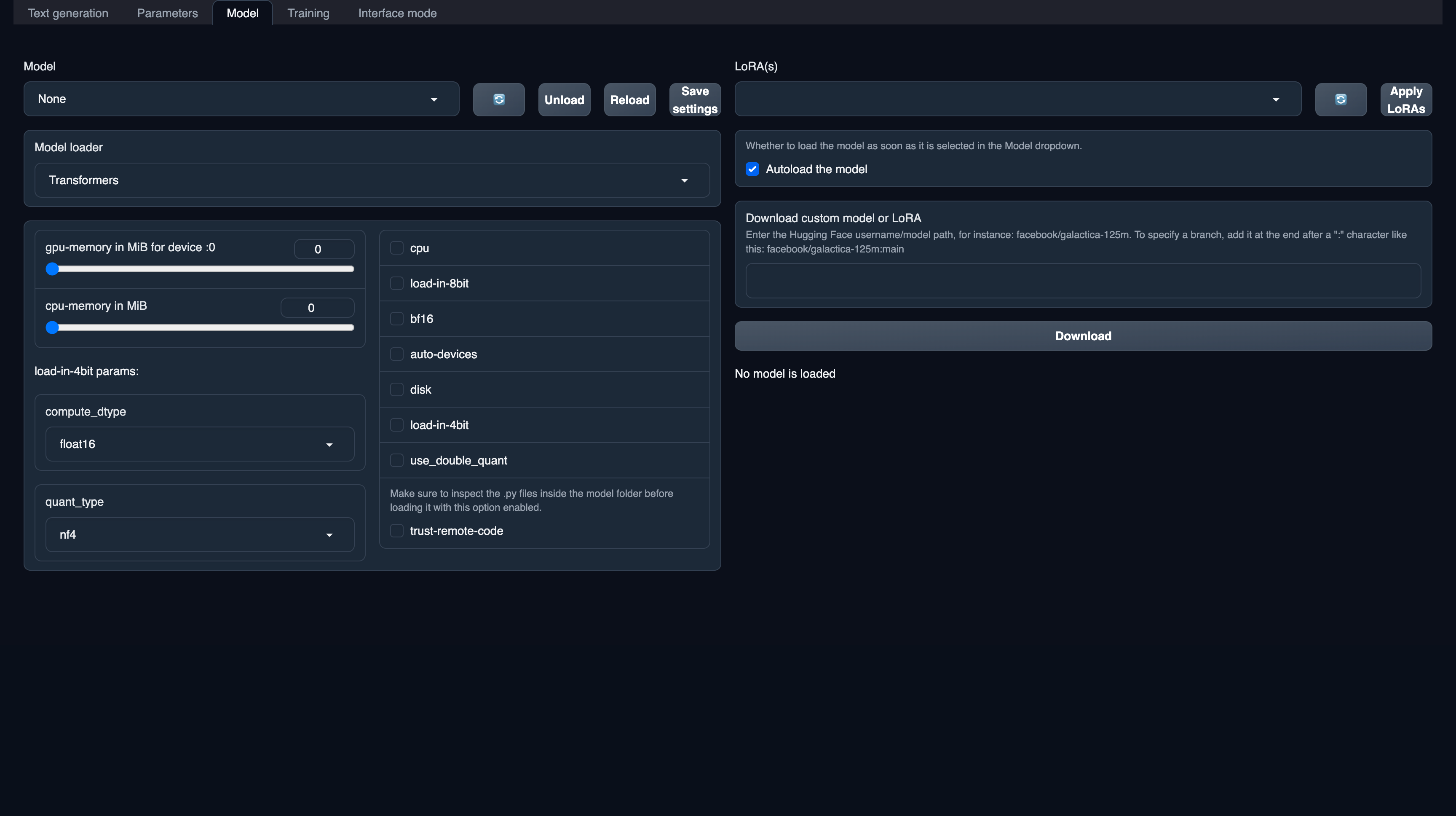Click the Unload button
This screenshot has height=816, width=1456.
click(x=564, y=99)
